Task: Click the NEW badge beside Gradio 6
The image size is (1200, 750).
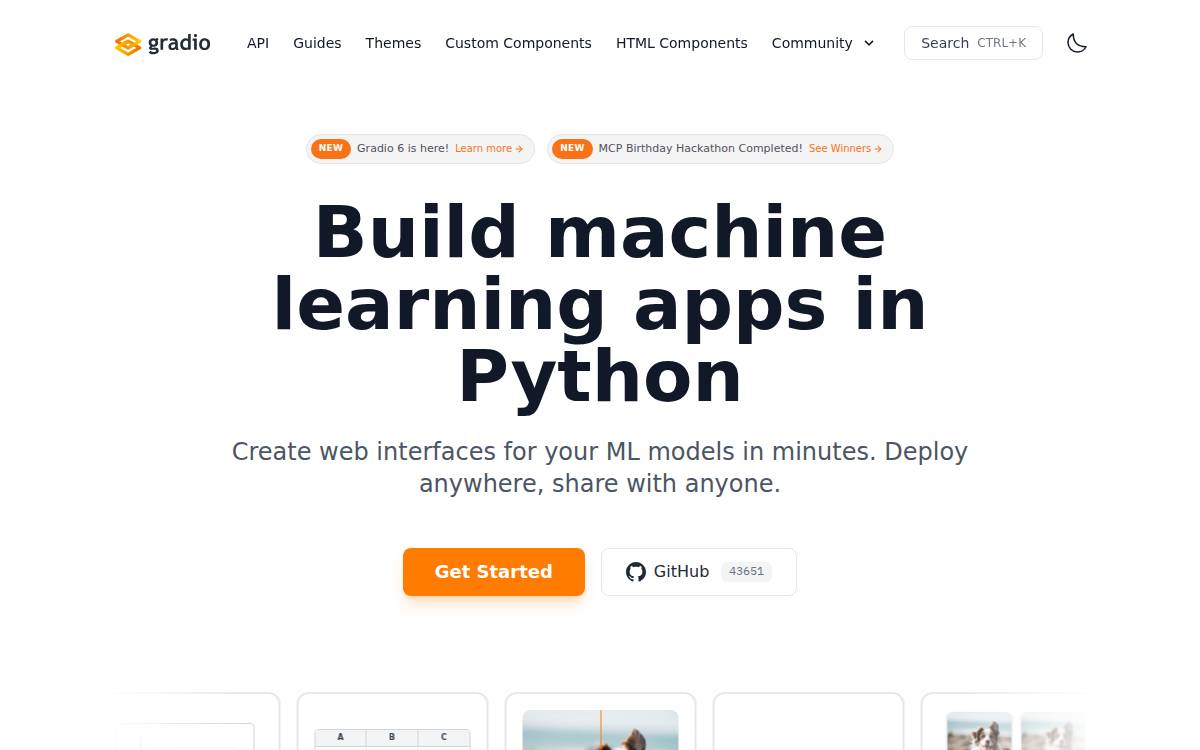Action: pos(330,148)
